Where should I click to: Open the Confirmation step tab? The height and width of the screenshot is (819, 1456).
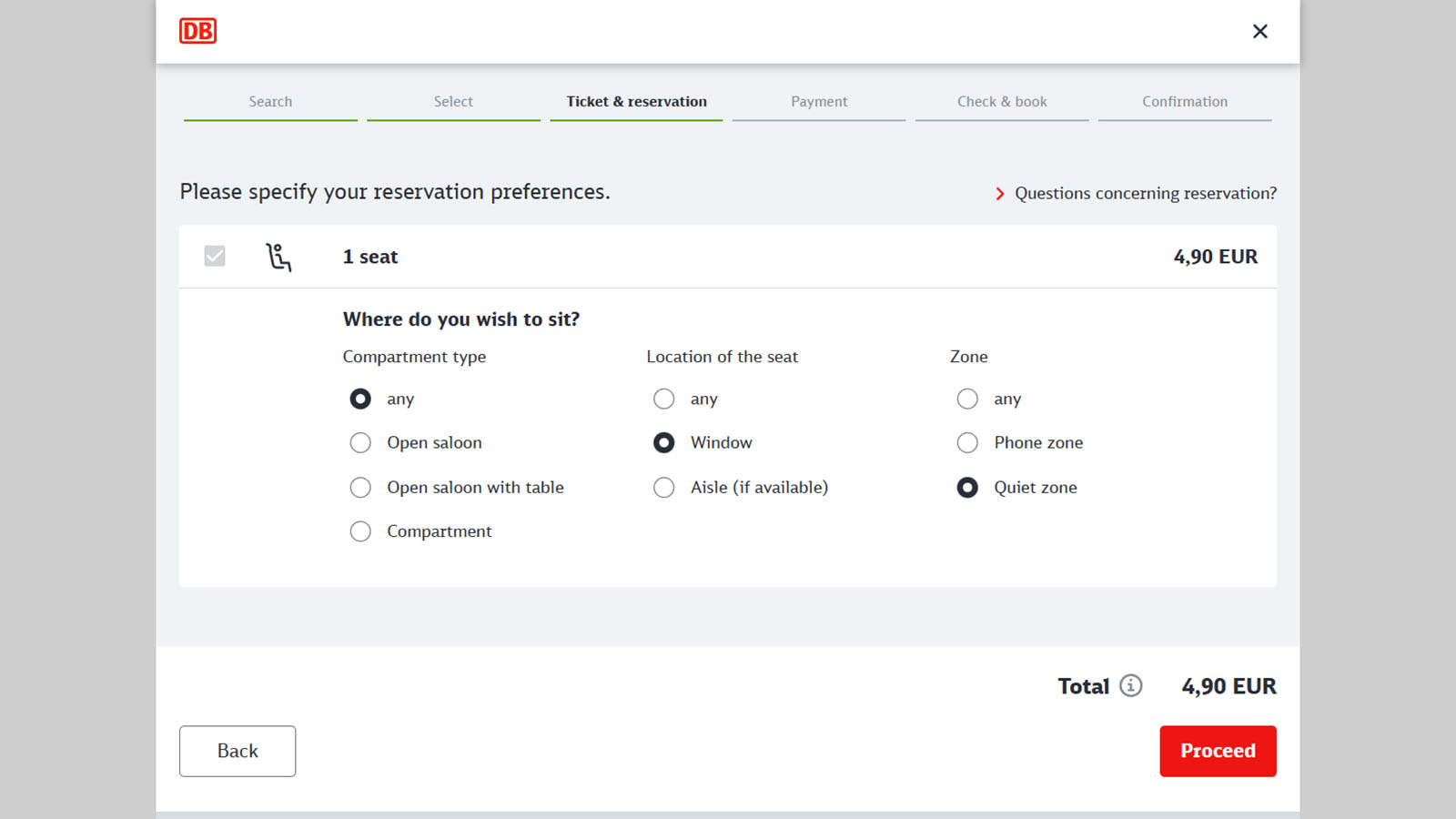(1185, 102)
